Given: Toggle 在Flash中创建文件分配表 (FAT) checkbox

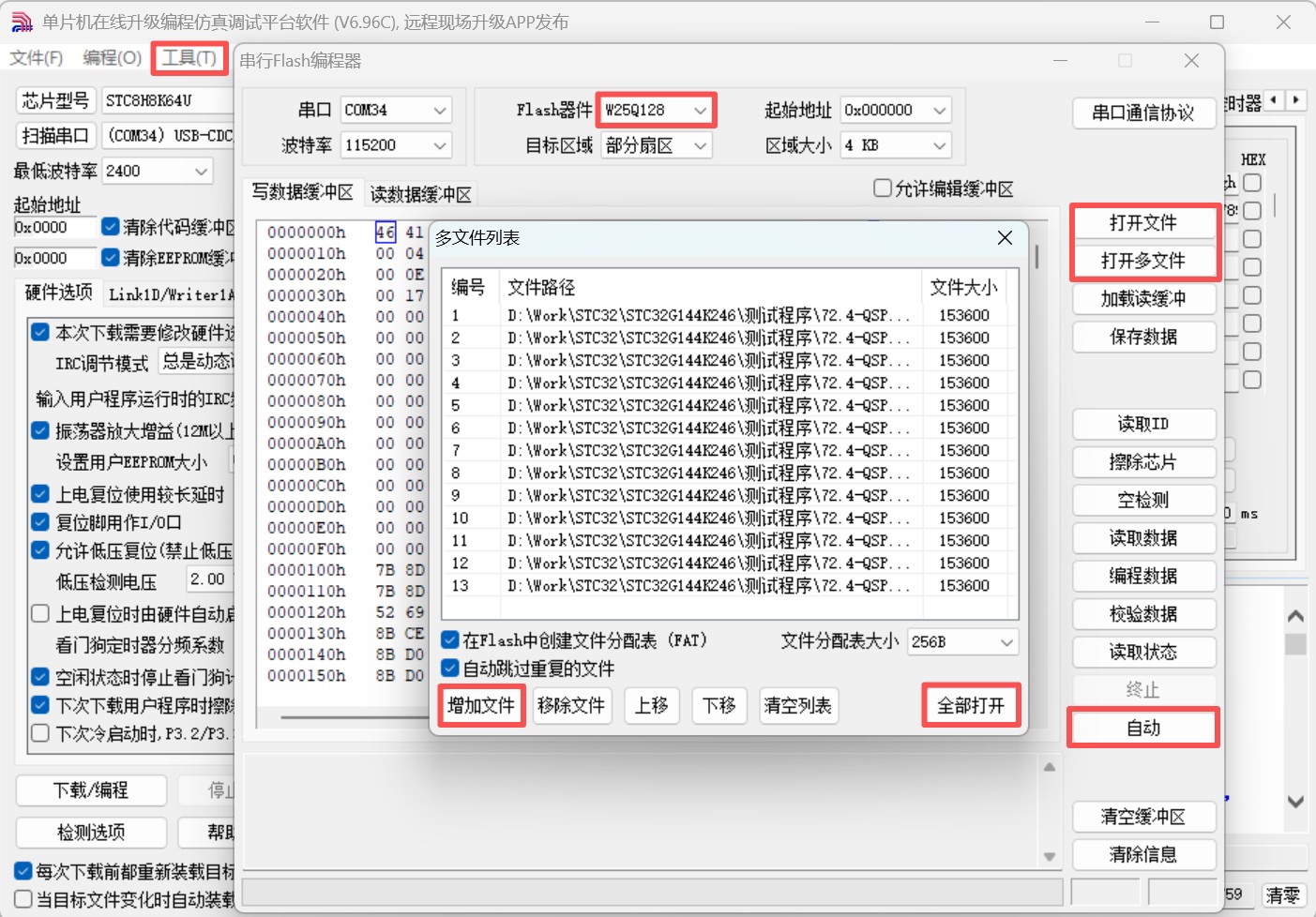Looking at the screenshot, I should 450,640.
